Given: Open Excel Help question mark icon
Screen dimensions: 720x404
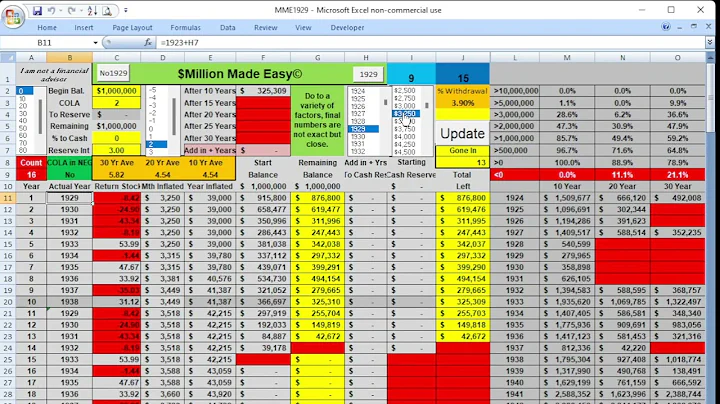Looking at the screenshot, I should pos(666,27).
